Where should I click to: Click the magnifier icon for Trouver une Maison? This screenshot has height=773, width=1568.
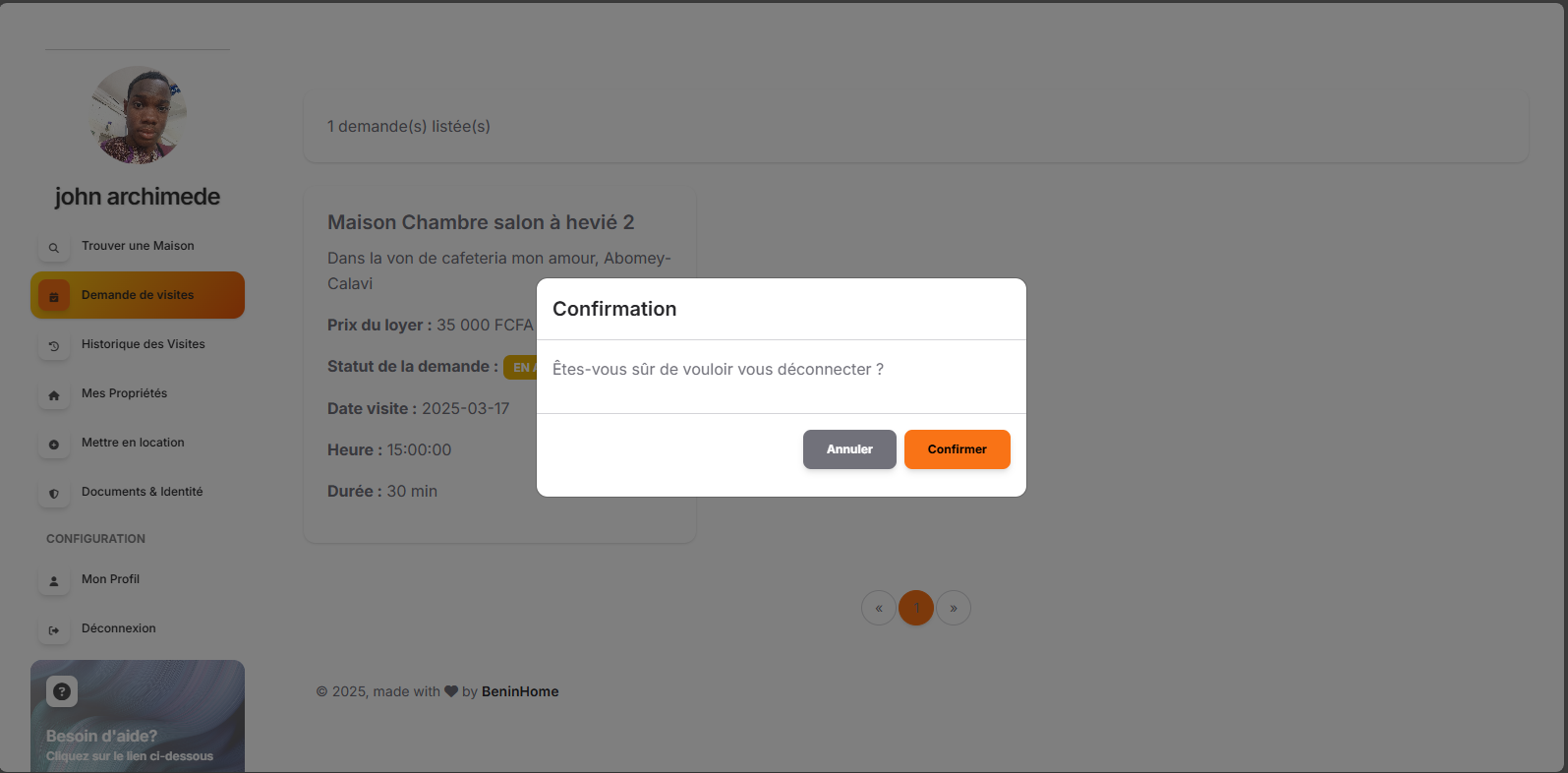(x=54, y=248)
